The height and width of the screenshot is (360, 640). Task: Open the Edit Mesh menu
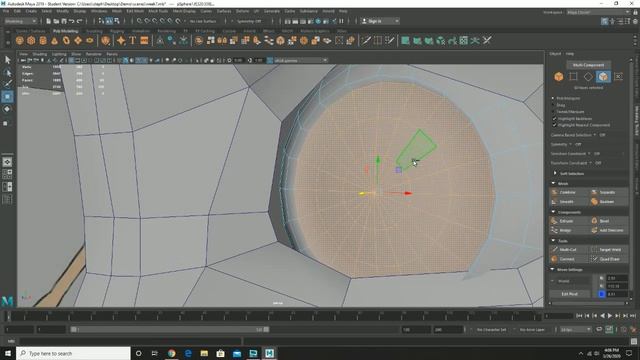coord(135,11)
